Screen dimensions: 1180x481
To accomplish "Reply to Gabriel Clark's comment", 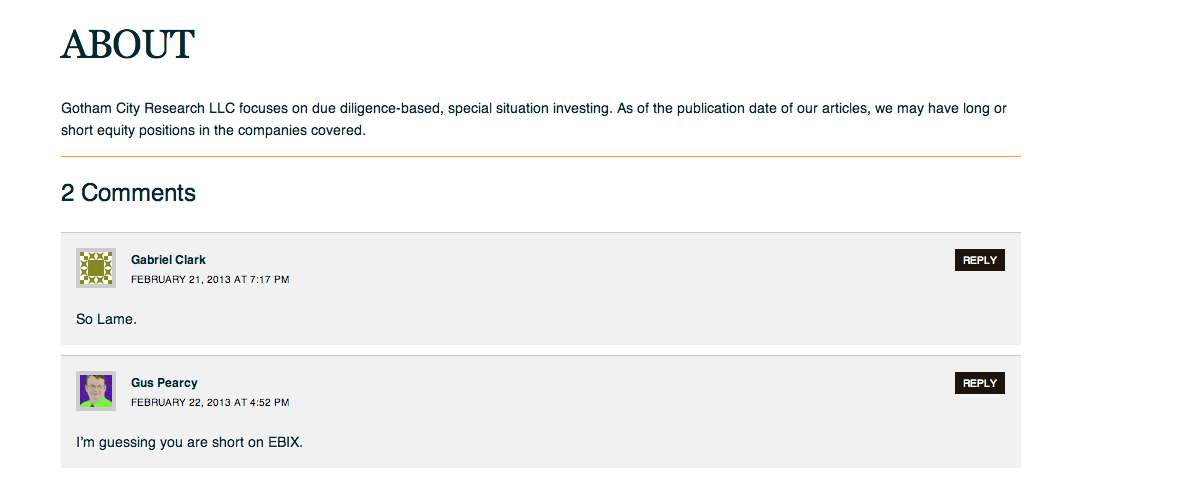I will [x=979, y=260].
